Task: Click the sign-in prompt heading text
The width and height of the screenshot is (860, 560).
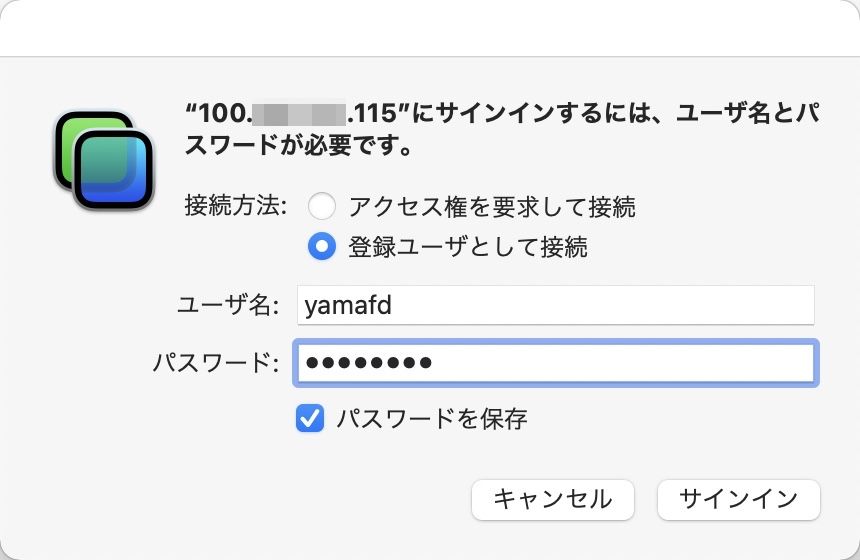Action: point(502,129)
